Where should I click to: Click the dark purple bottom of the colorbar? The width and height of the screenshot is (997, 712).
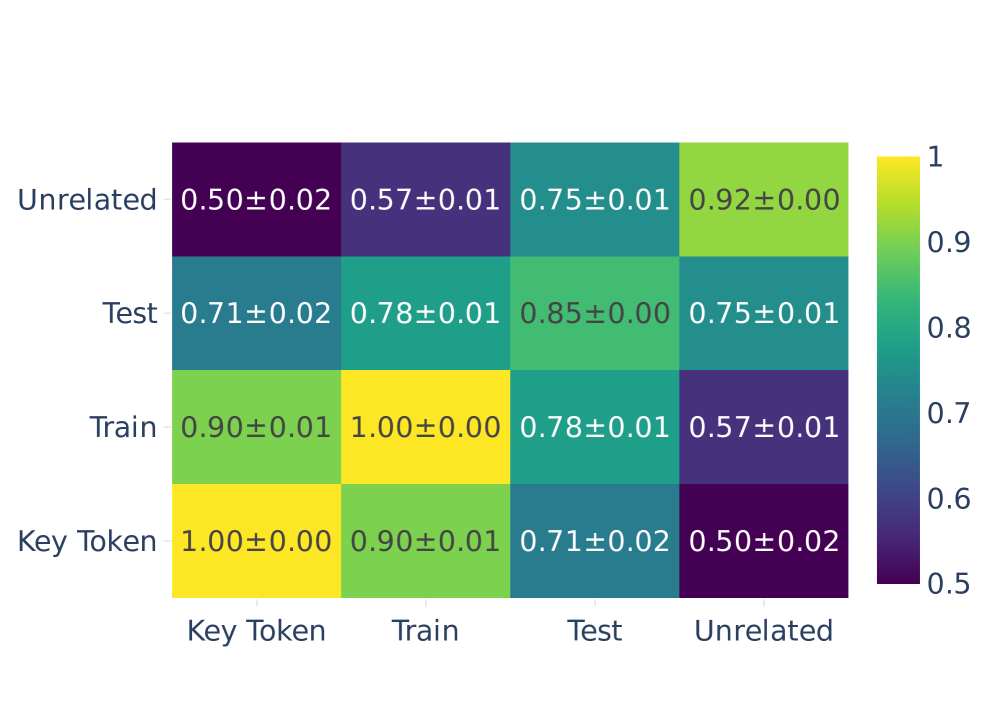(x=898, y=577)
